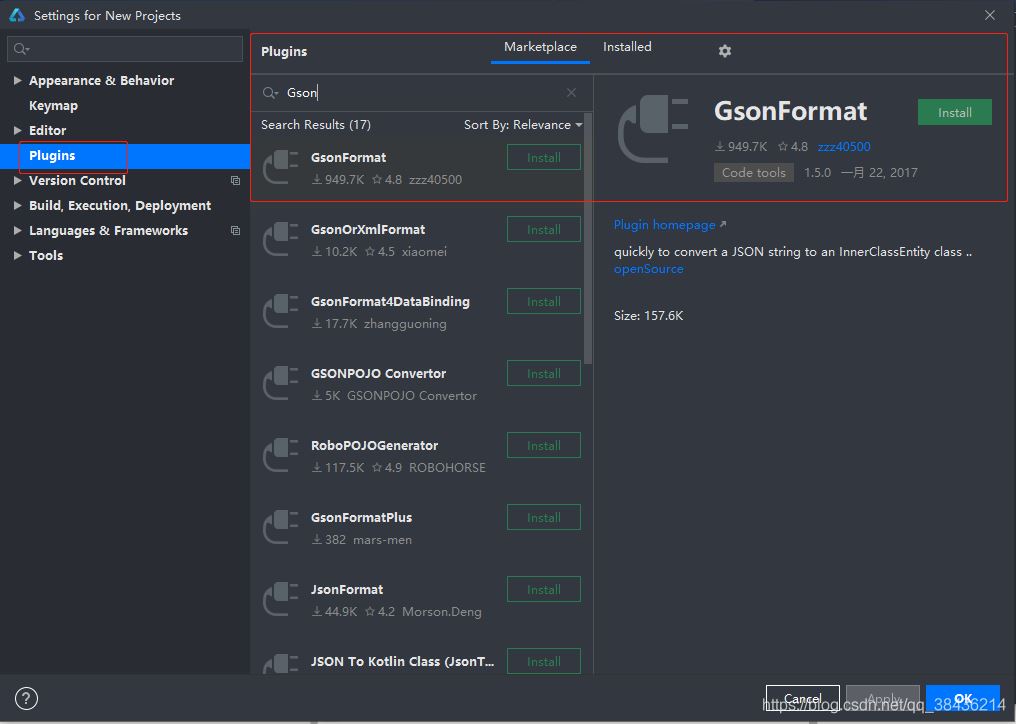Viewport: 1016px width, 724px height.
Task: Click the large GsonFormat detail plug icon
Action: [x=652, y=129]
